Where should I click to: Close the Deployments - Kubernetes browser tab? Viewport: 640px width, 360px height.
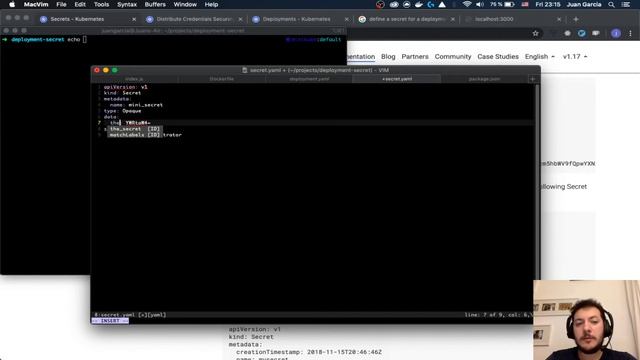pos(347,19)
